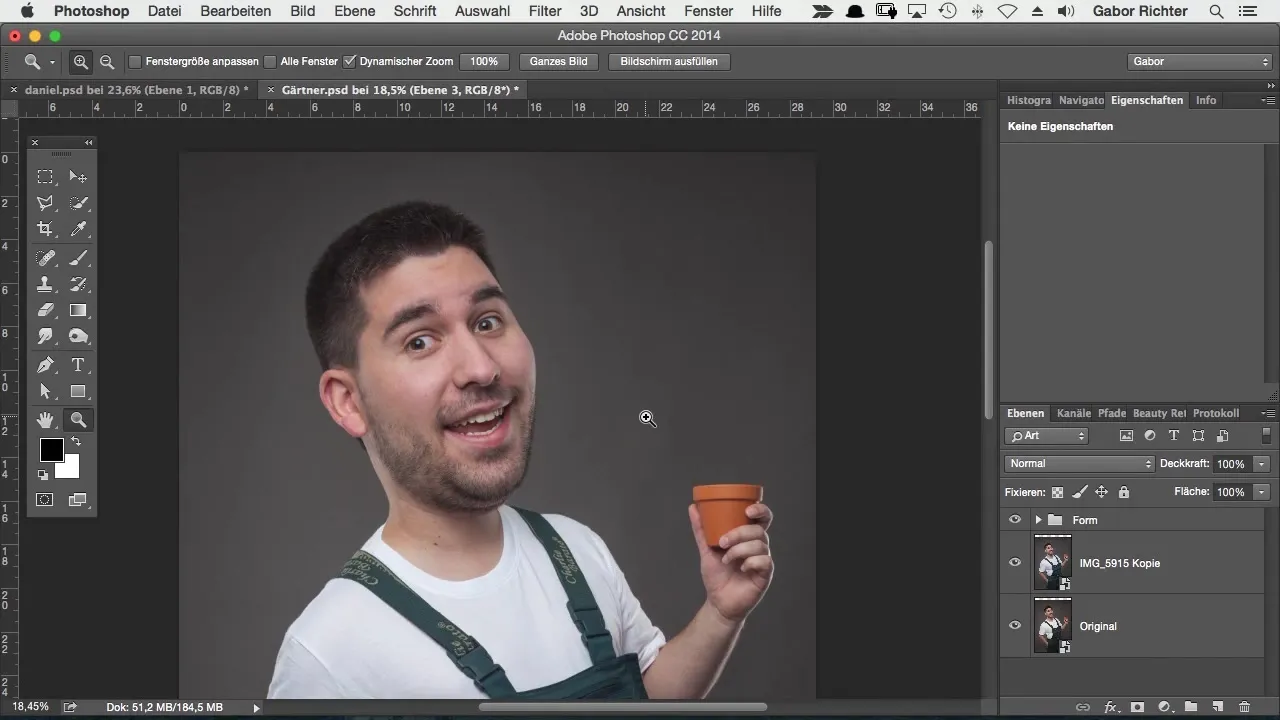Expand the Form layer group
1280x720 pixels.
1038,520
